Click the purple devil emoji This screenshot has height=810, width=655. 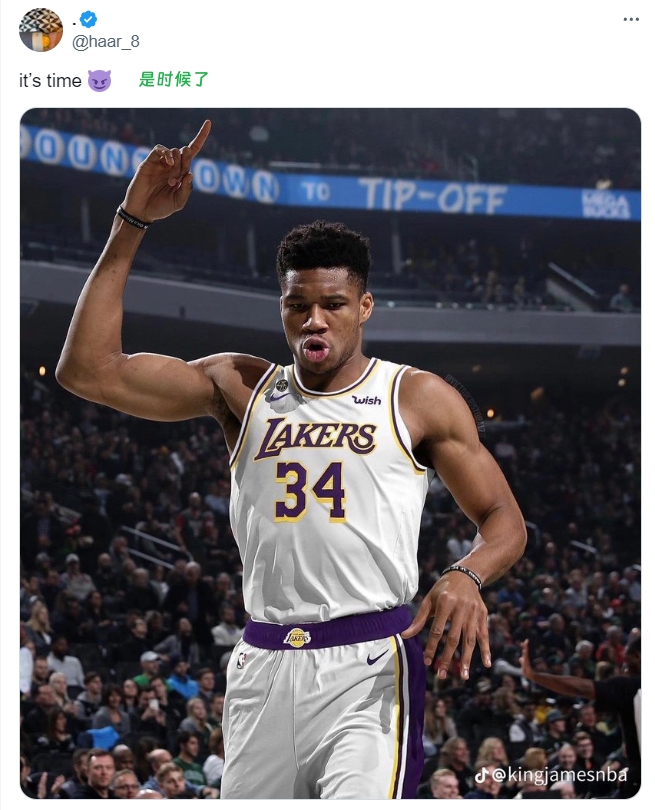(x=99, y=81)
